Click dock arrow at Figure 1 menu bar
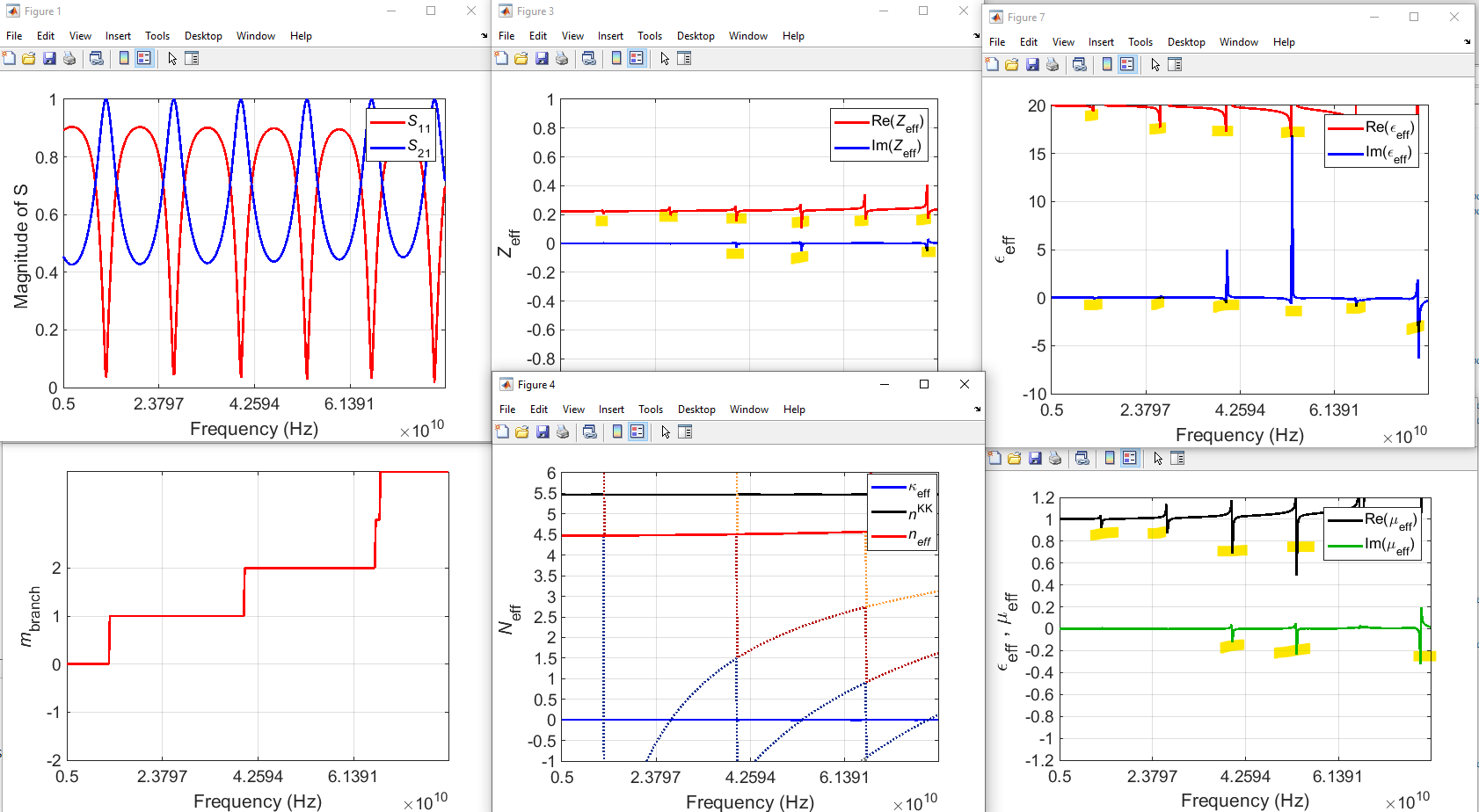The height and width of the screenshot is (812, 1479). (x=484, y=36)
